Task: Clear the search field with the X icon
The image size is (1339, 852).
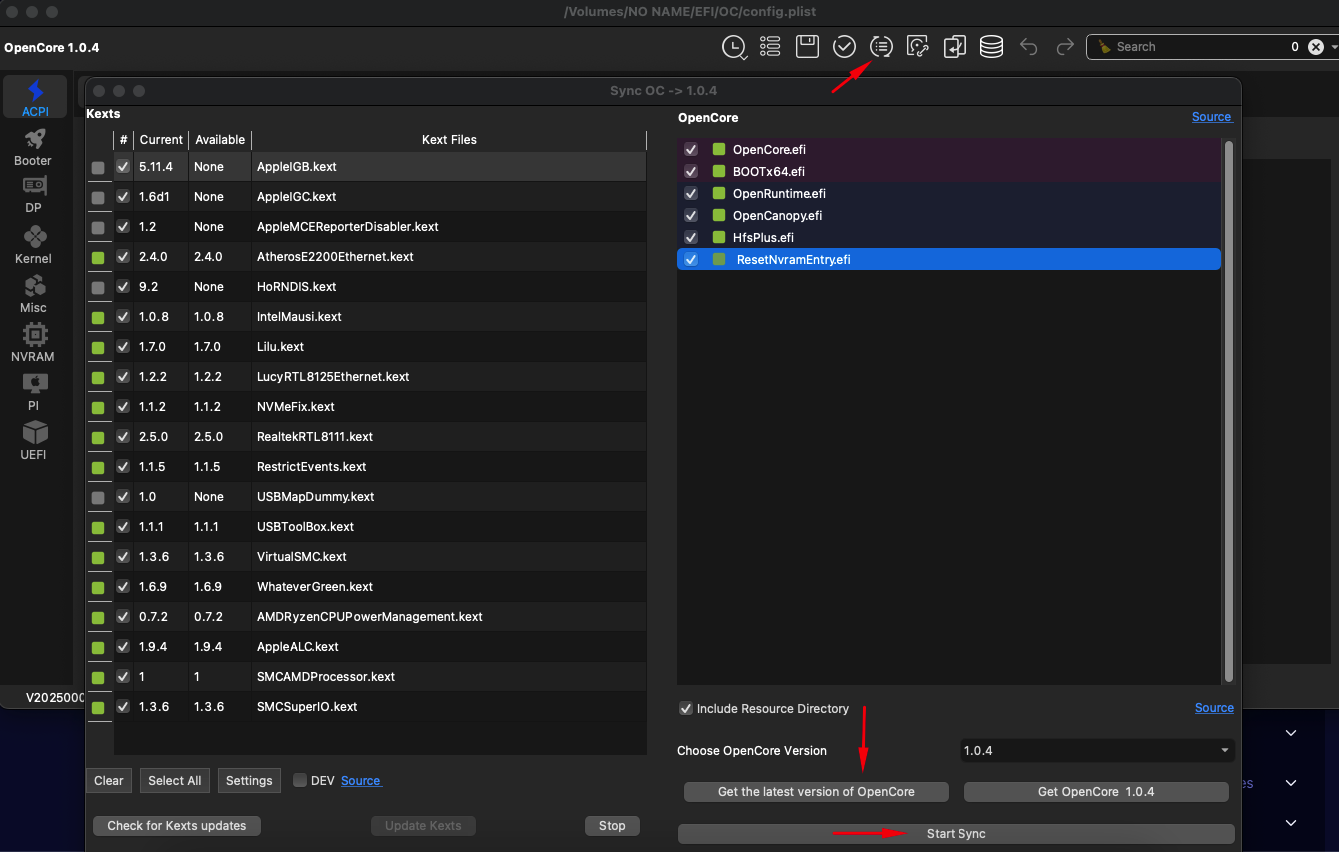Action: tap(1316, 47)
